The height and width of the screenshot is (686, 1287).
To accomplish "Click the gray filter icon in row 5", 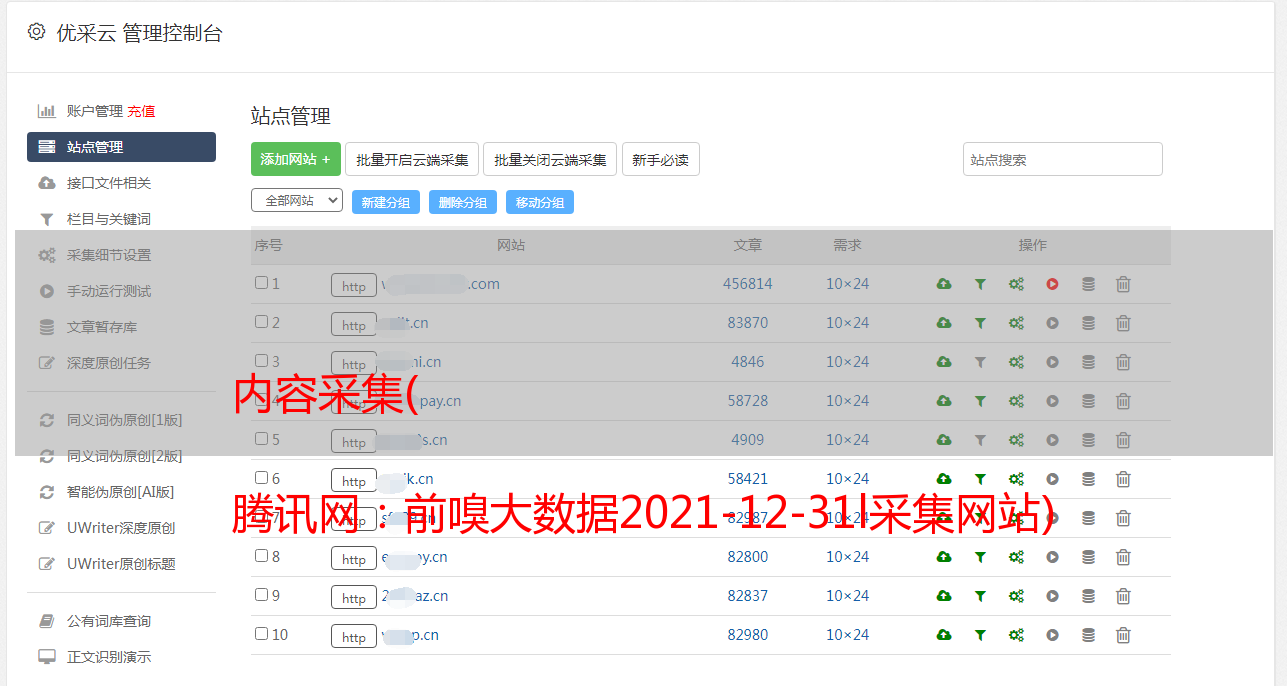I will click(980, 440).
